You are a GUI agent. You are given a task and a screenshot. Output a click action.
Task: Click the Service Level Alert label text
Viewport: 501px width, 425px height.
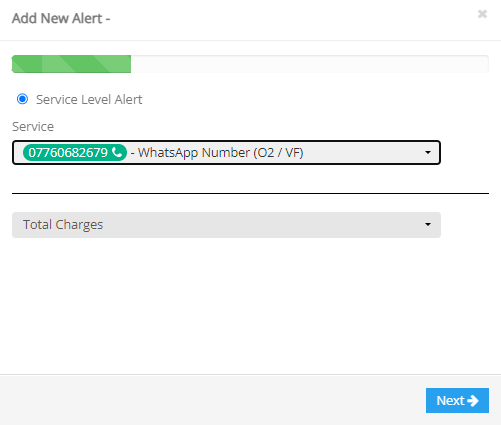point(89,100)
